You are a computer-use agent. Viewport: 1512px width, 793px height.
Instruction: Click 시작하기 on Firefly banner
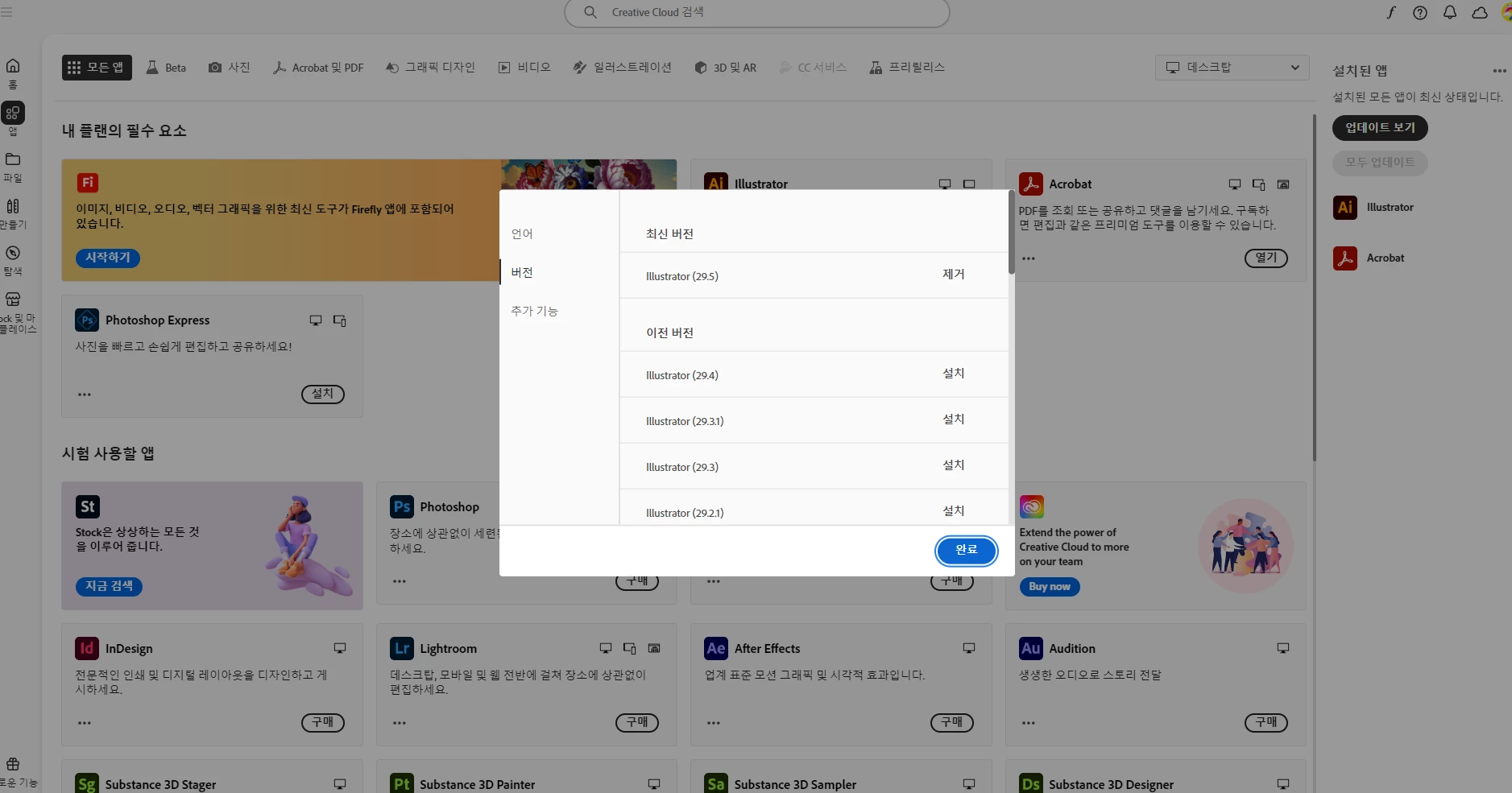coord(108,258)
